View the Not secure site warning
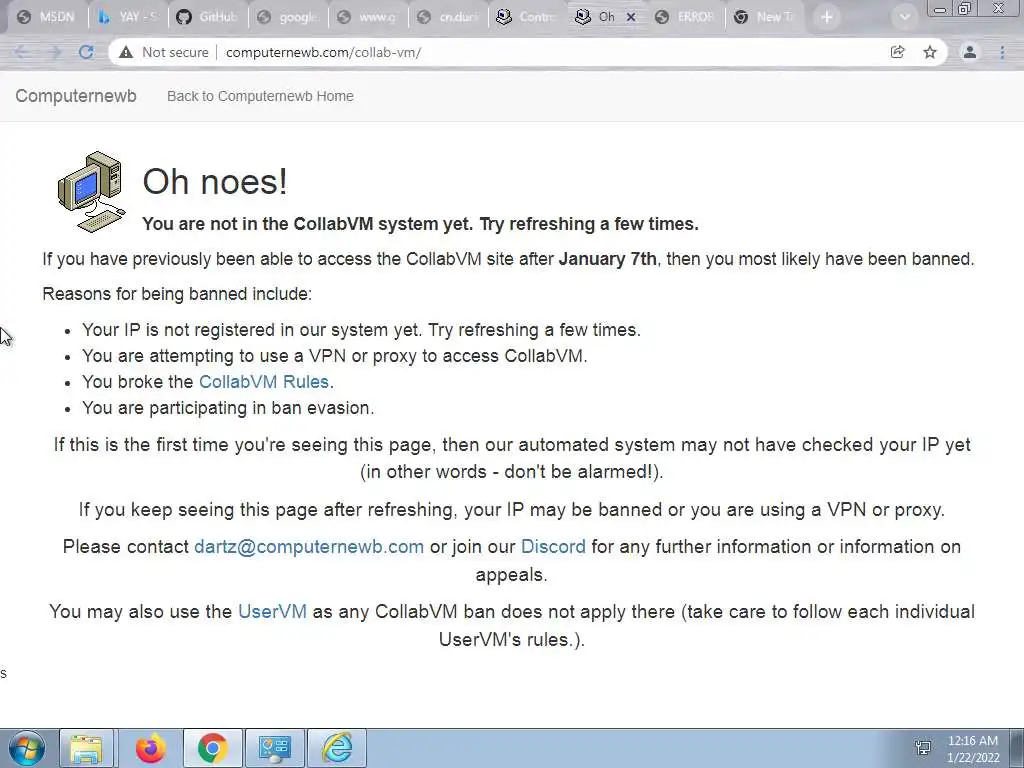The height and width of the screenshot is (768, 1024). pyautogui.click(x=164, y=52)
